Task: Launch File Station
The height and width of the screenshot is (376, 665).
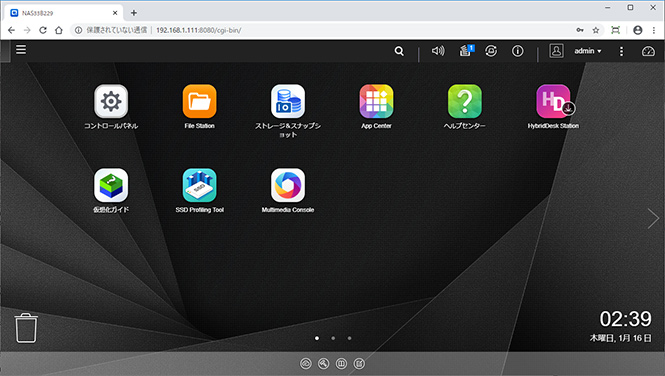Action: coord(199,101)
